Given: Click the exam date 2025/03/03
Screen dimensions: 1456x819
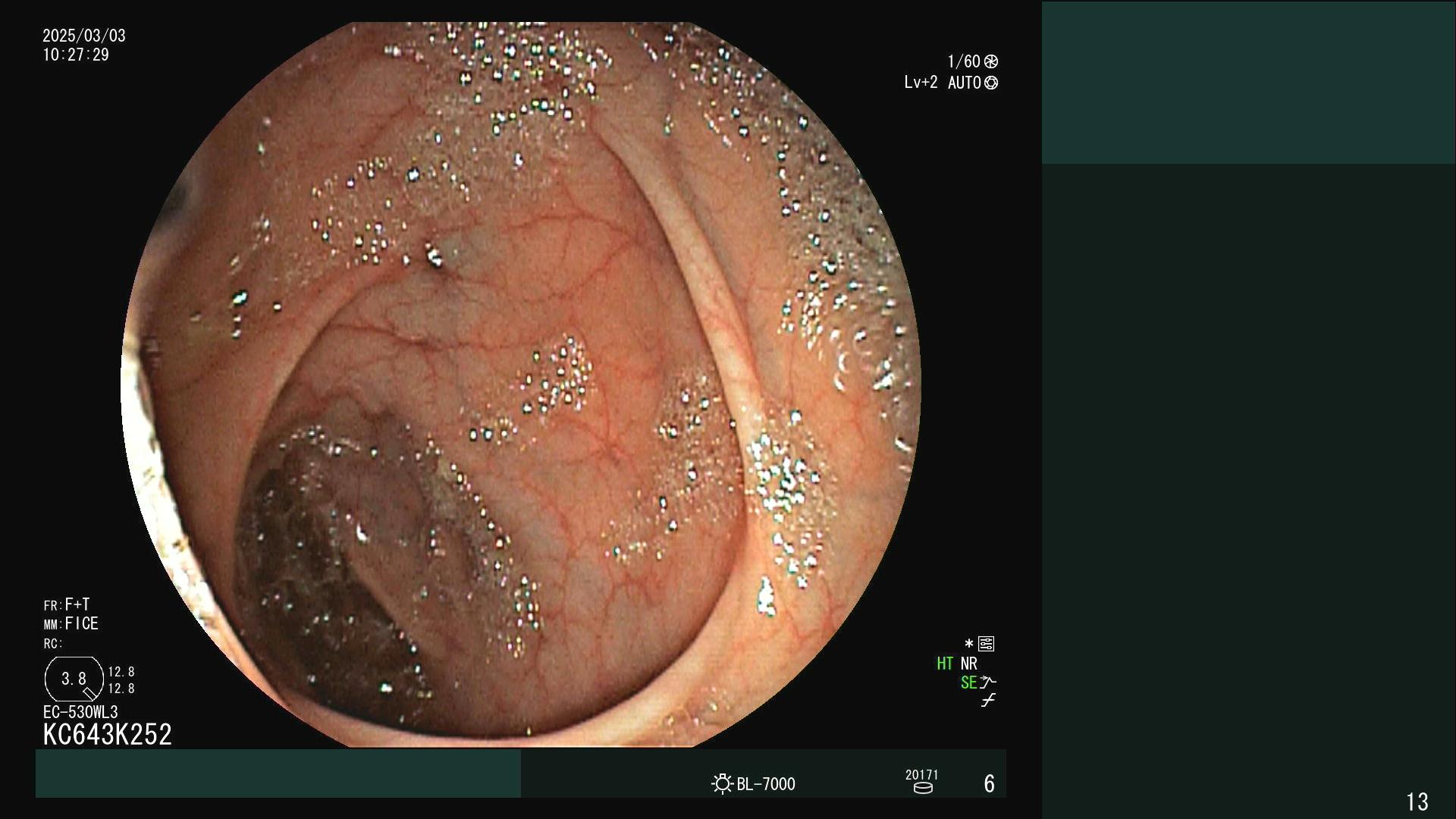Looking at the screenshot, I should click(84, 36).
